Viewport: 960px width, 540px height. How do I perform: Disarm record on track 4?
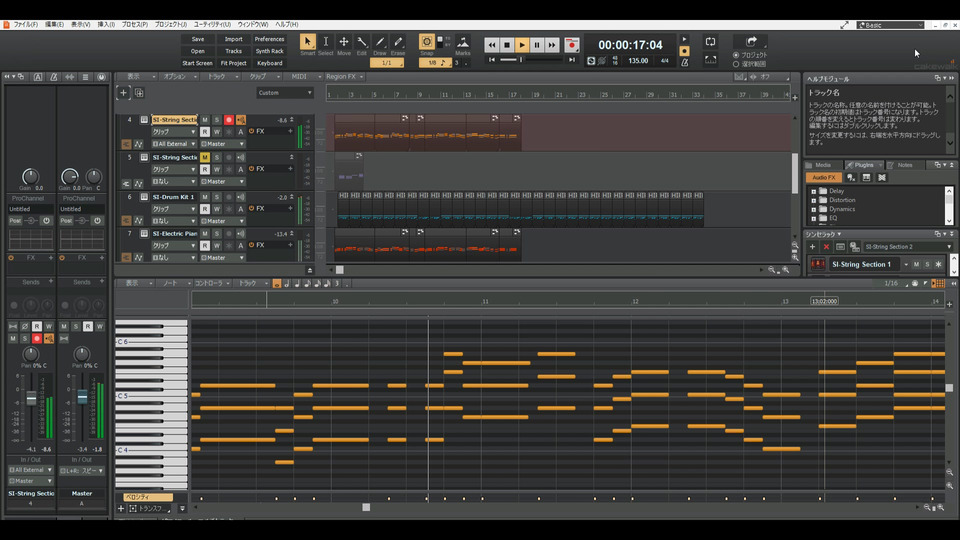click(229, 120)
